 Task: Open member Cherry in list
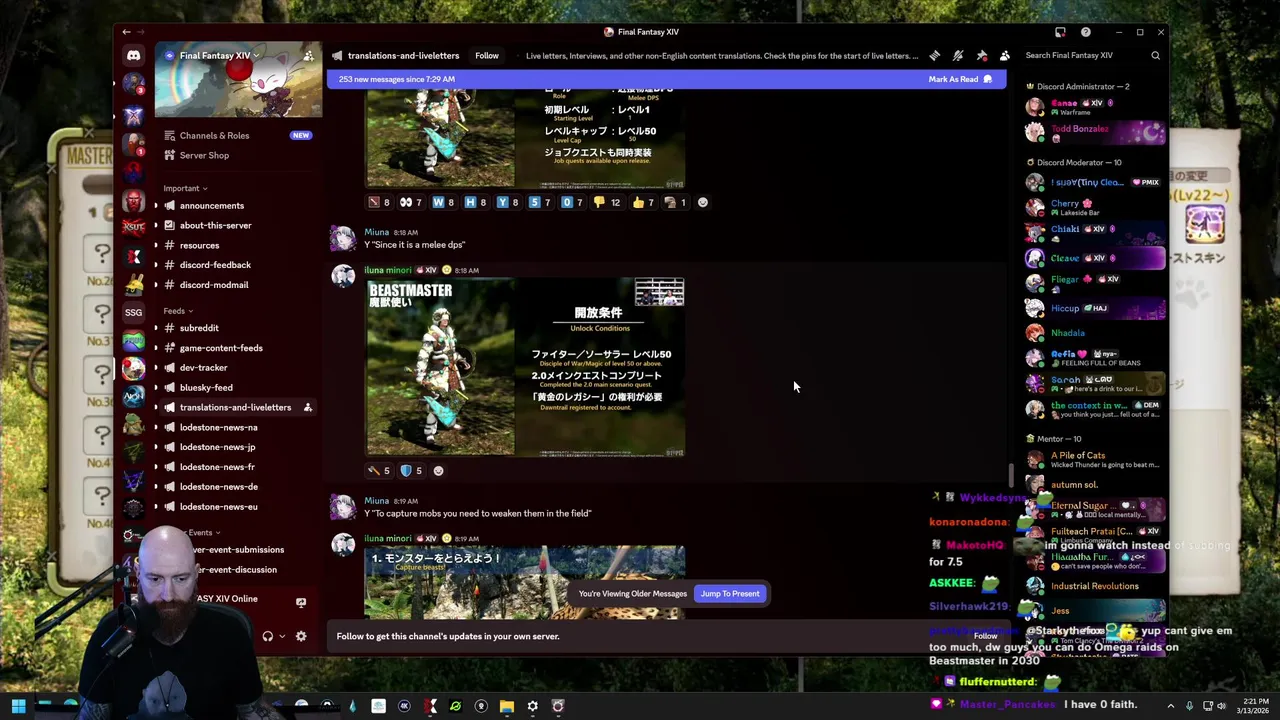(x=1095, y=207)
